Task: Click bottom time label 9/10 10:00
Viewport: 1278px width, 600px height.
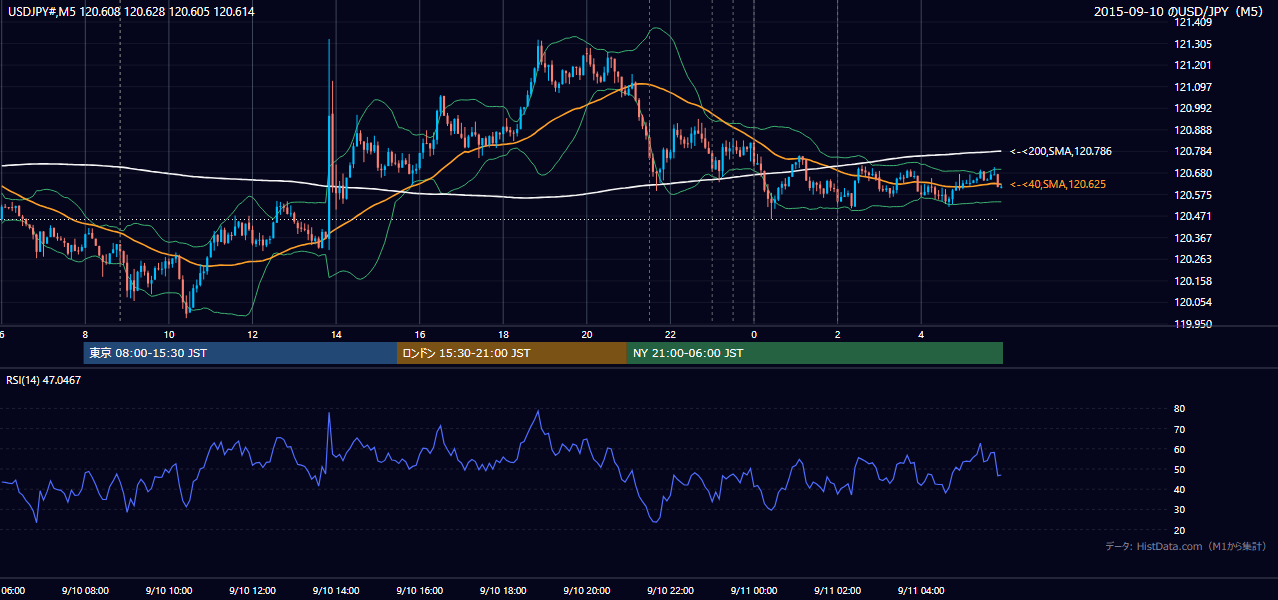Action: click(168, 591)
